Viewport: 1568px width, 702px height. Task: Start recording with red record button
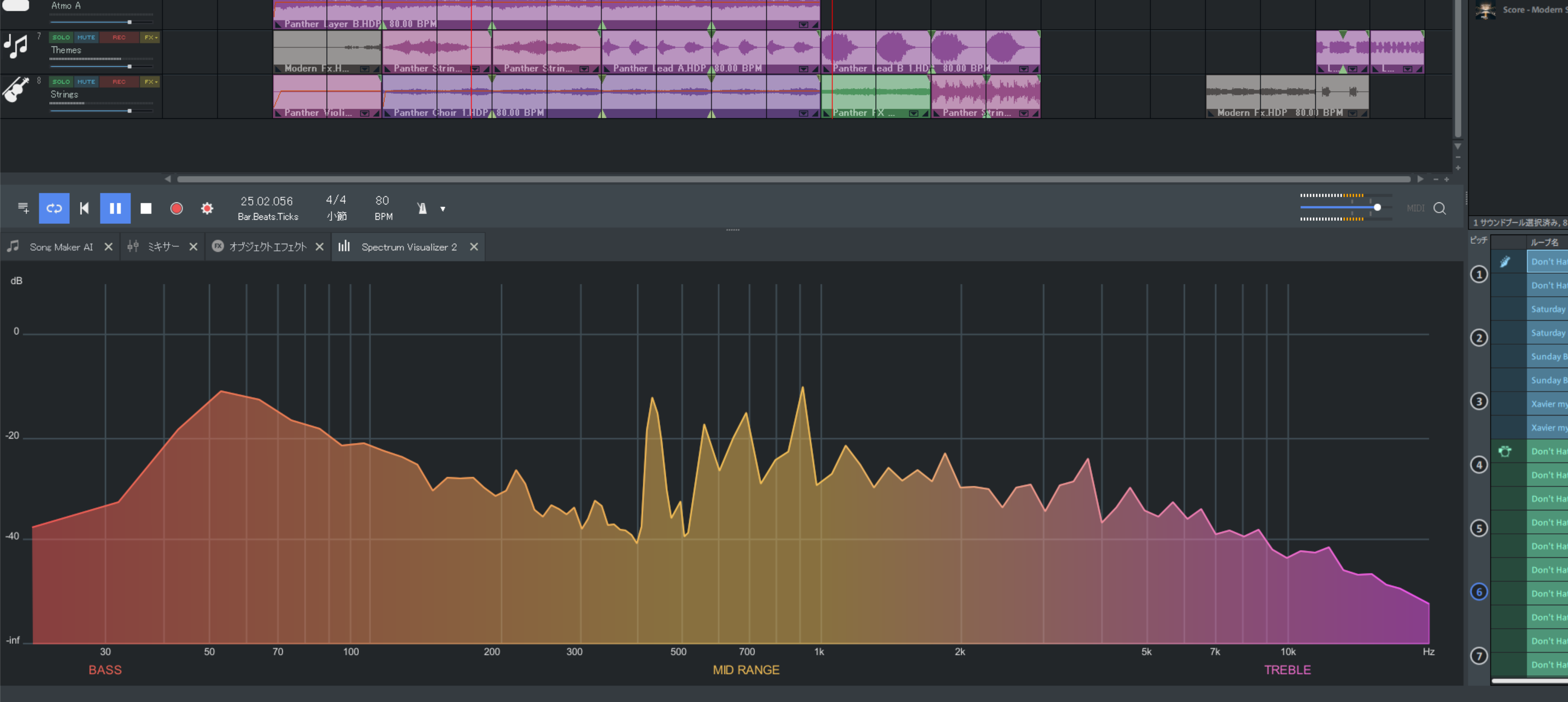point(176,208)
